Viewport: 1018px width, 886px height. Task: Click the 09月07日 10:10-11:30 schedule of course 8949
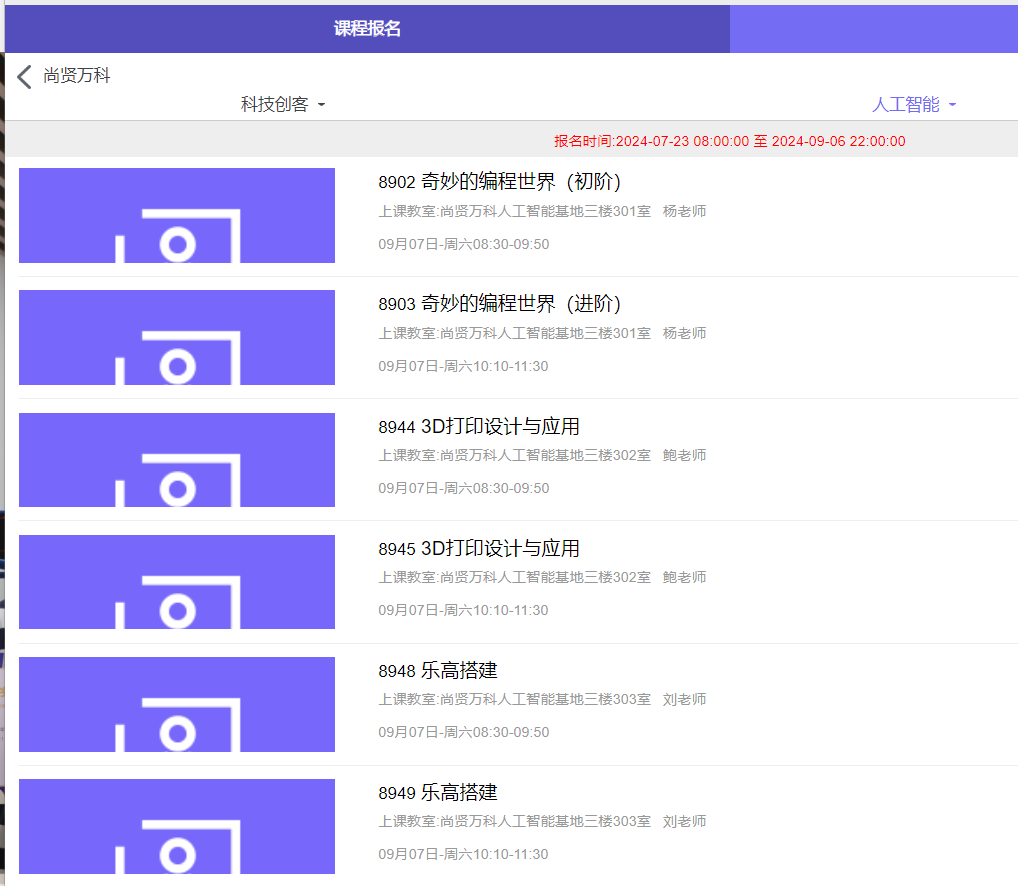coord(463,854)
